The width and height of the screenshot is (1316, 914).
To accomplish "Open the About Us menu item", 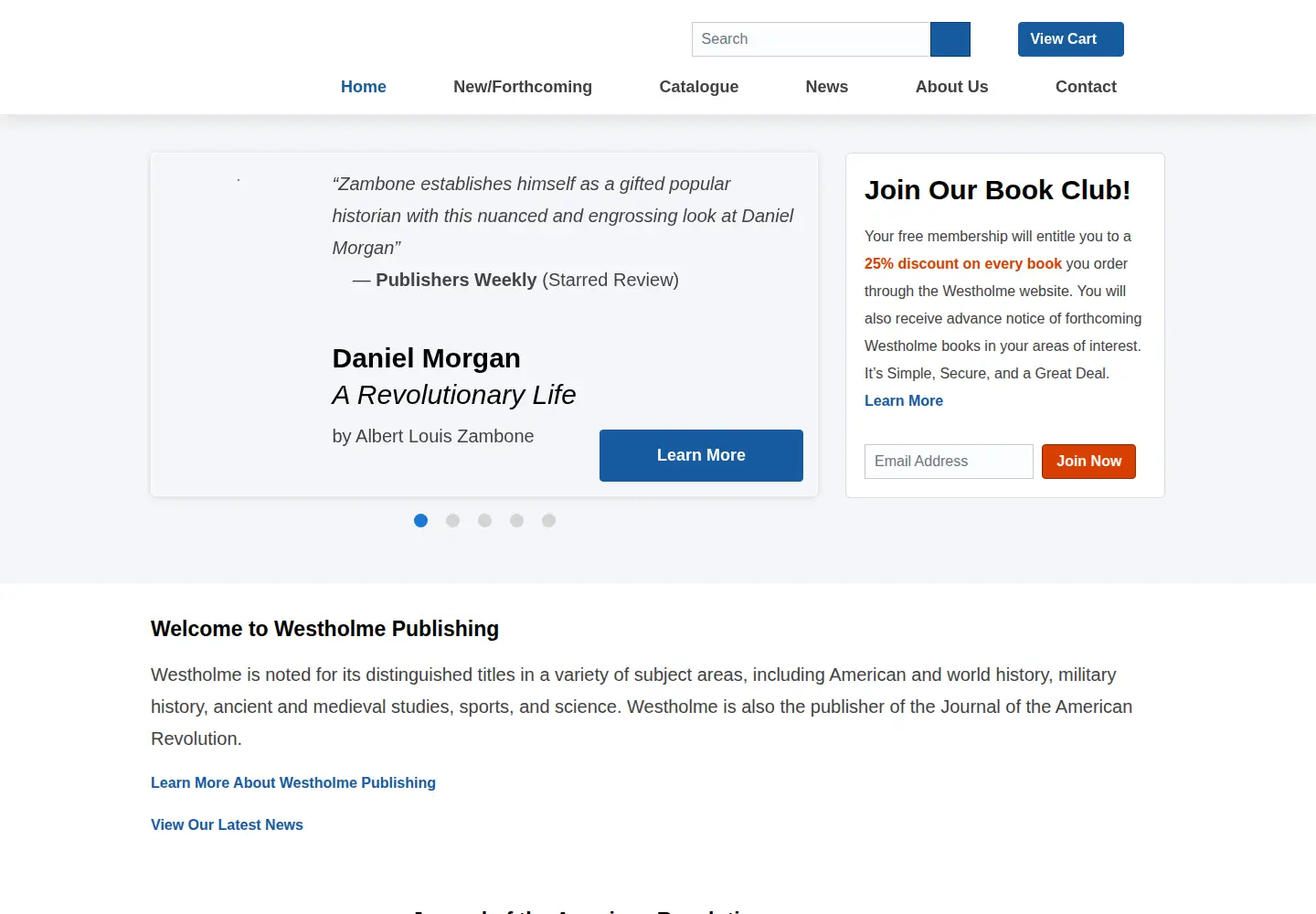I will [952, 87].
